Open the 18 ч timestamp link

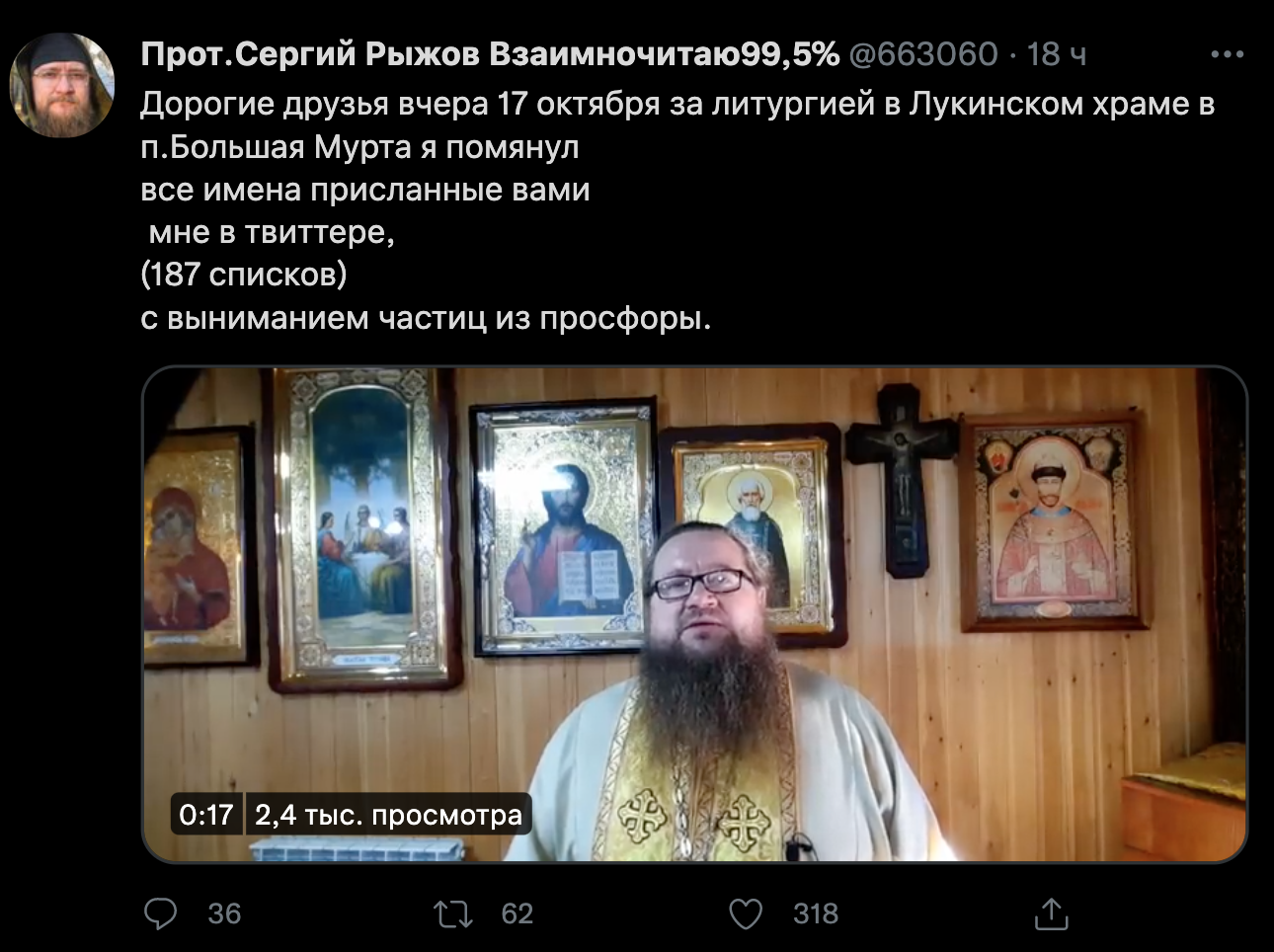pyautogui.click(x=1057, y=53)
